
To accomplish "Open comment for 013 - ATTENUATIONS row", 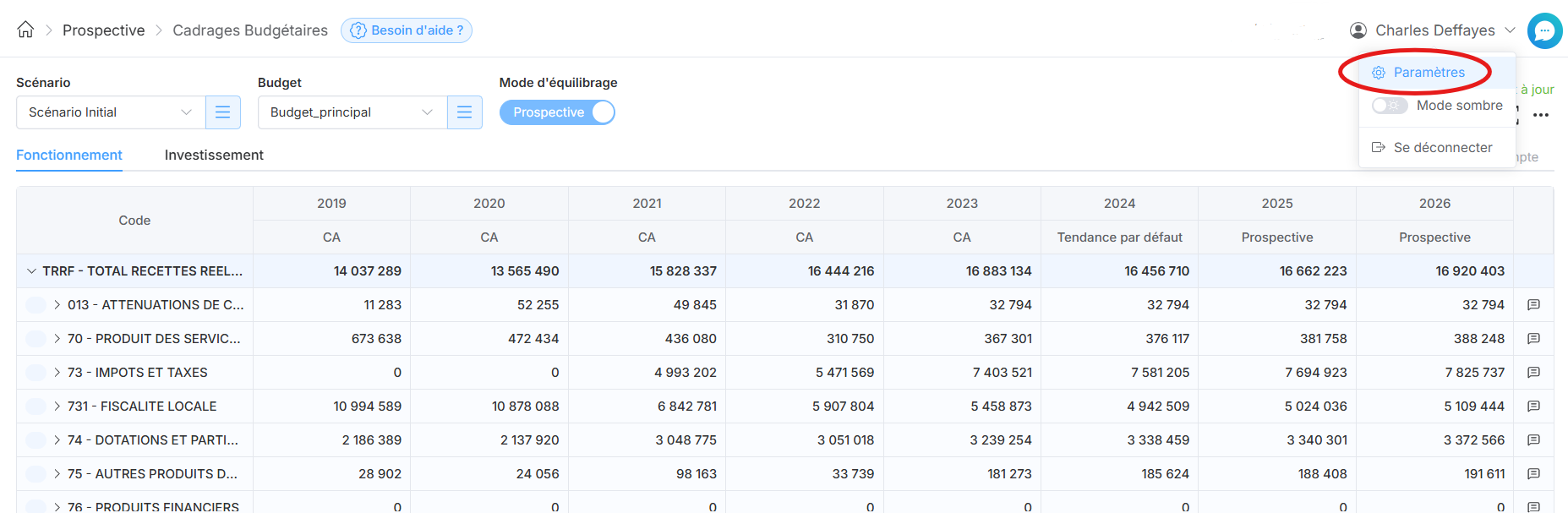I will click(1533, 305).
